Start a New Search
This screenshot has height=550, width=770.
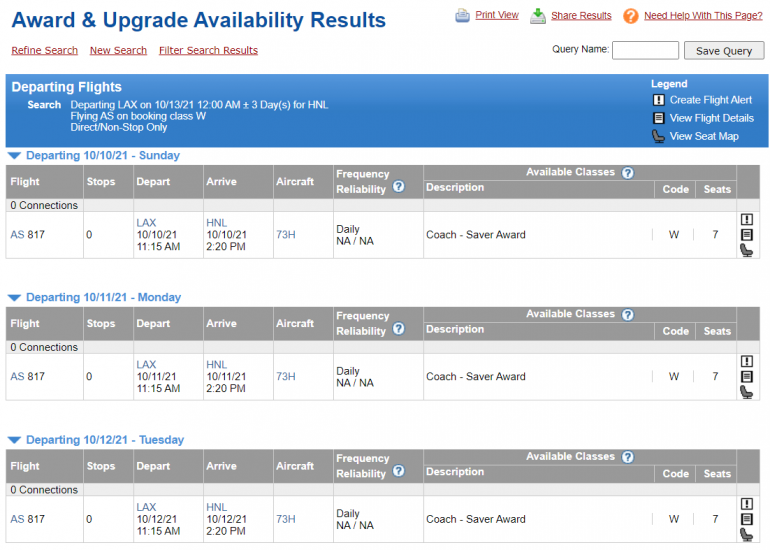click(118, 51)
